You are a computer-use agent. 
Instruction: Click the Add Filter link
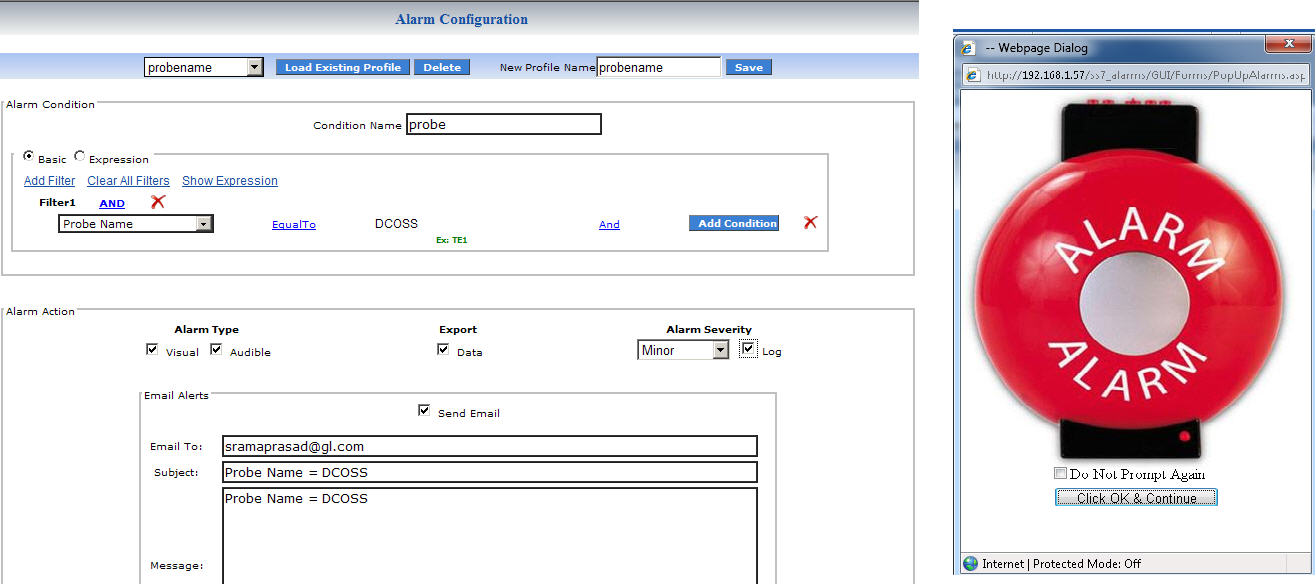click(x=50, y=181)
